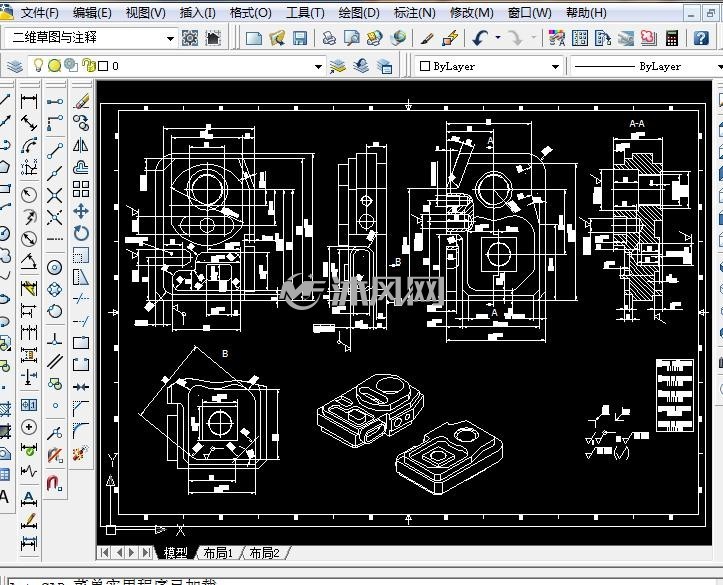Select the Fillet tool
Screen dimensions: 723x585
81,430
